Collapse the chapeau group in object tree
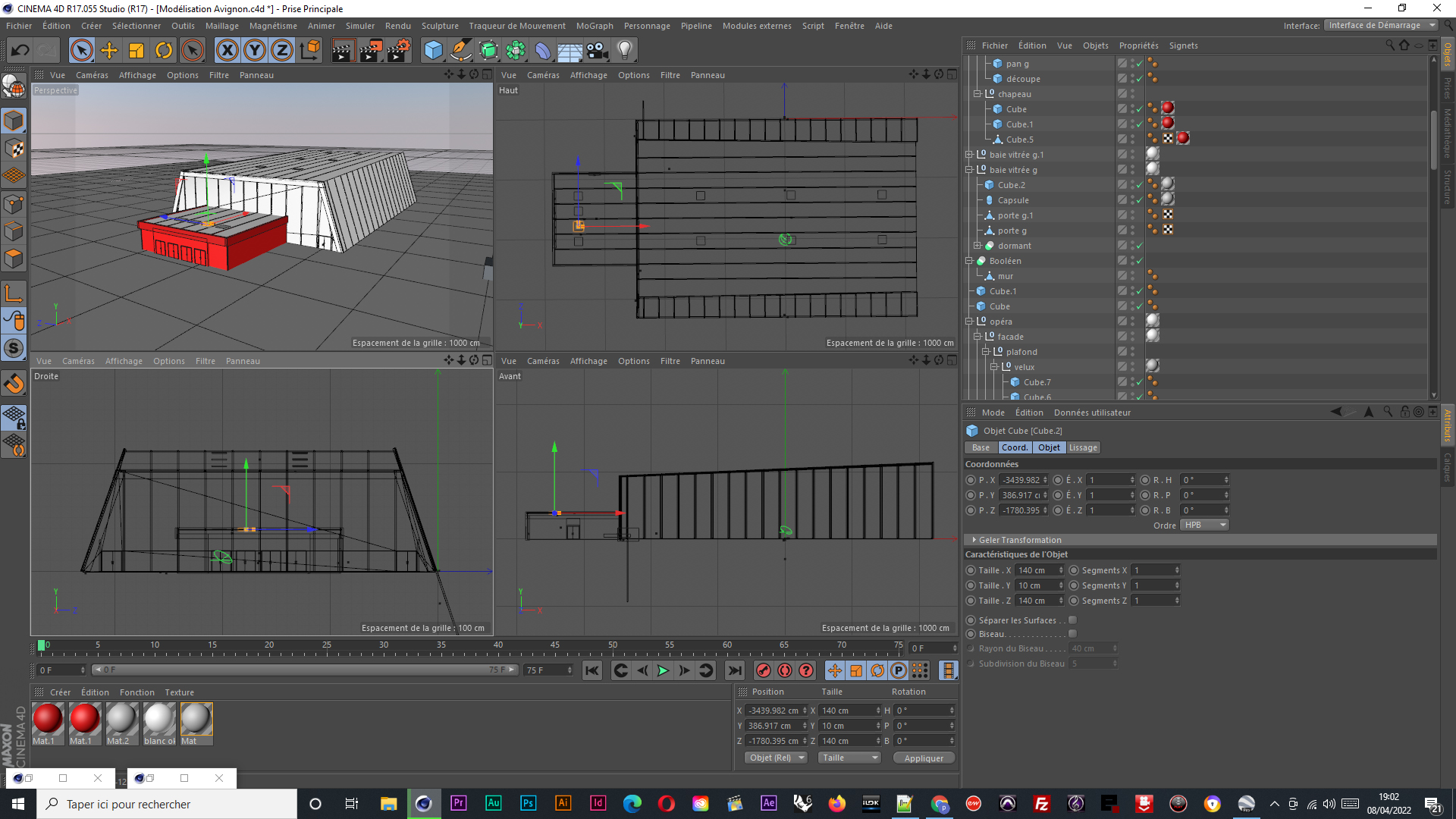 977,94
